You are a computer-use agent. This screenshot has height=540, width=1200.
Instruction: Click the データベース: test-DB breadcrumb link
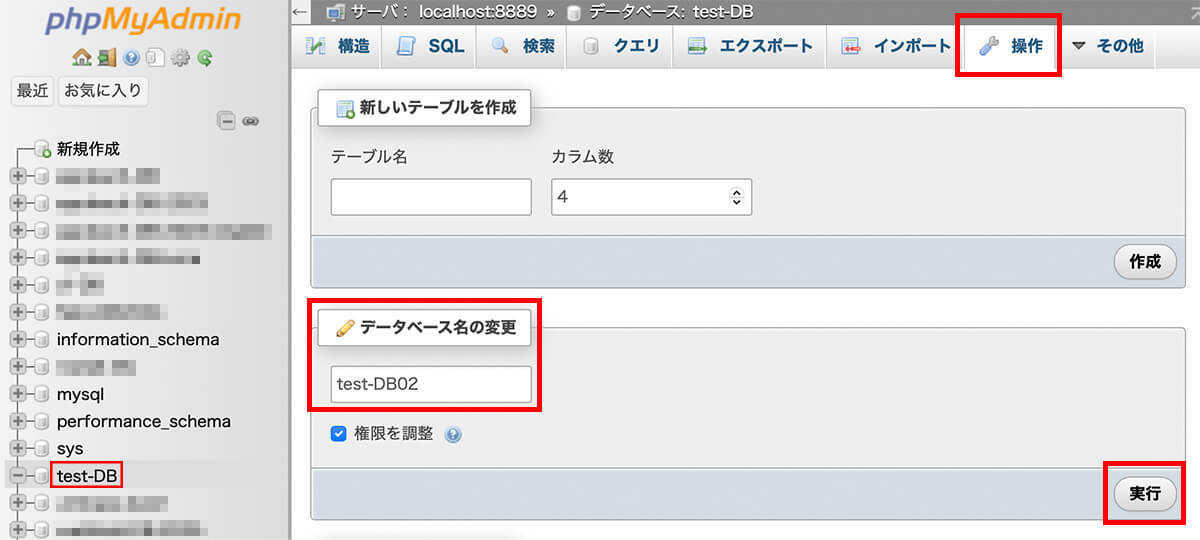point(669,12)
